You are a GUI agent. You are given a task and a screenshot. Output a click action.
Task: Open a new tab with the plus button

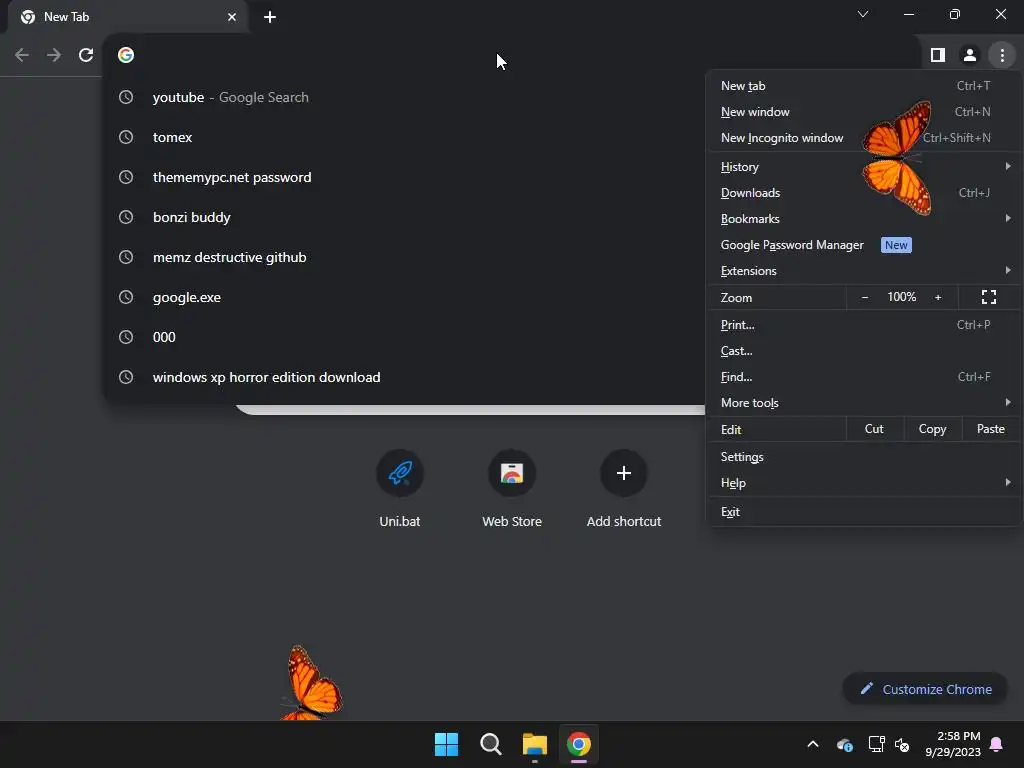click(270, 17)
